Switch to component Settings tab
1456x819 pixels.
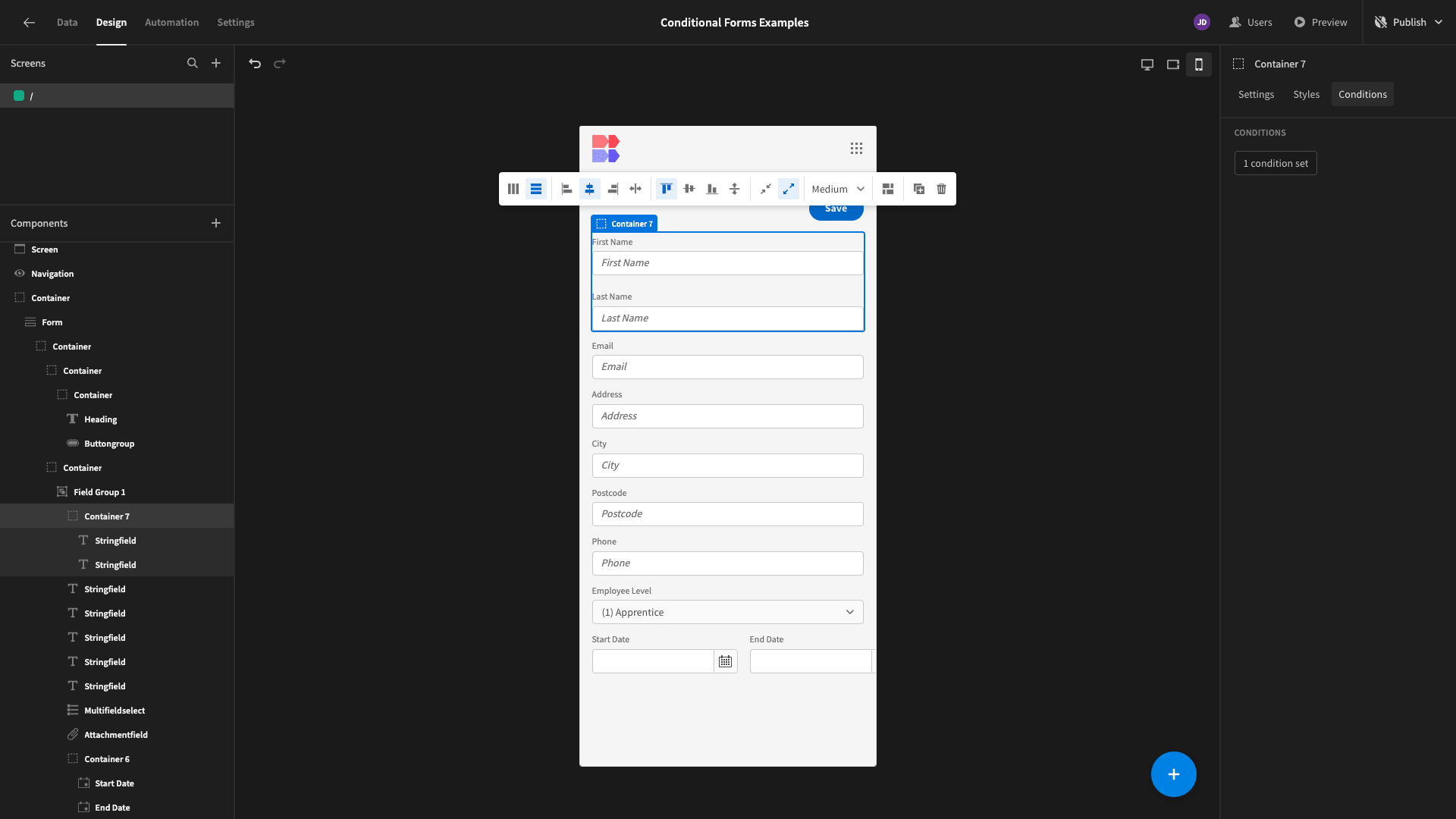coord(1257,94)
